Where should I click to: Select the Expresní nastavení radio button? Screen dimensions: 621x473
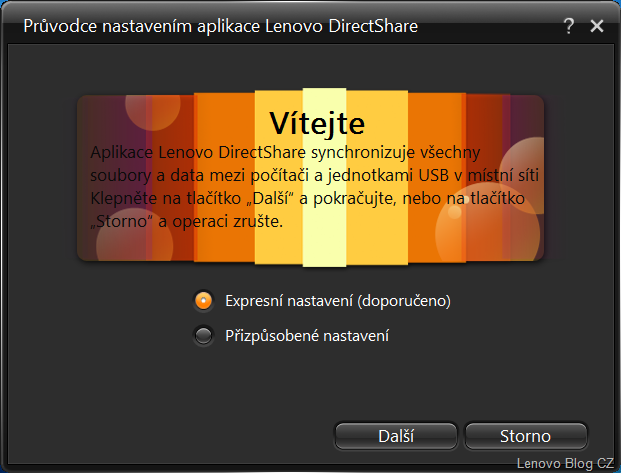pos(204,301)
